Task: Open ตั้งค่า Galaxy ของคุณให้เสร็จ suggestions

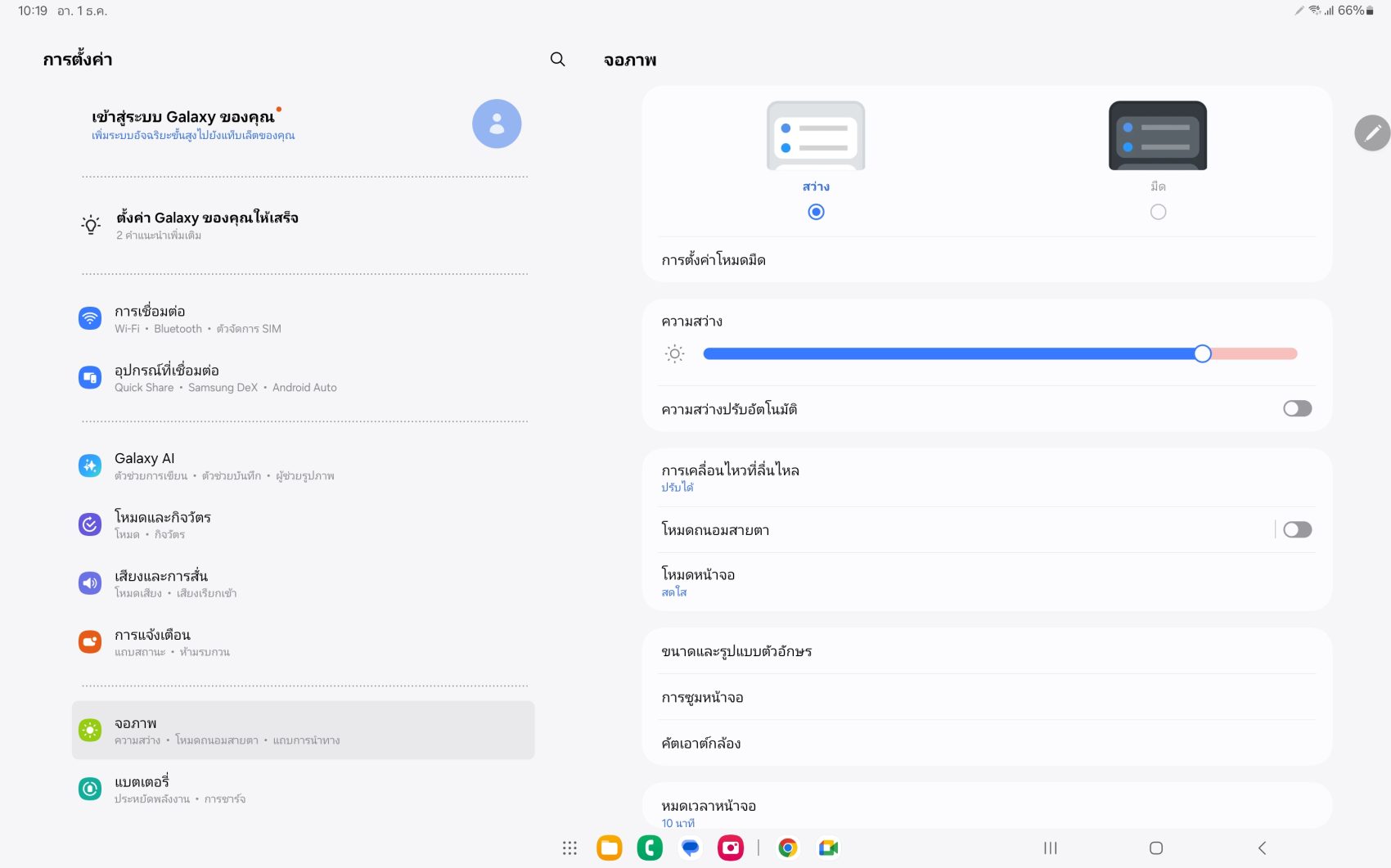Action: (207, 218)
